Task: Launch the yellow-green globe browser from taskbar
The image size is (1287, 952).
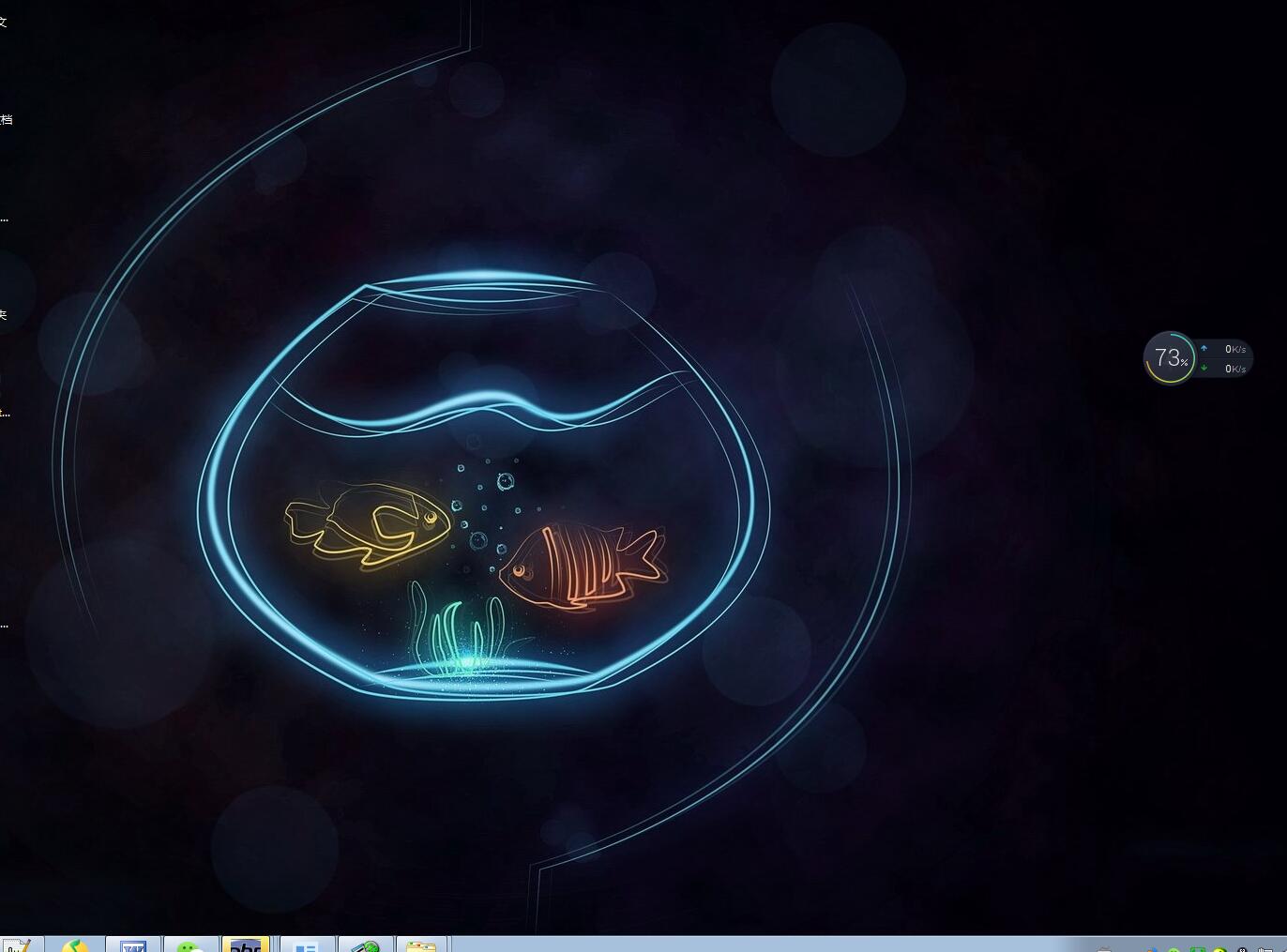Action: 75,945
